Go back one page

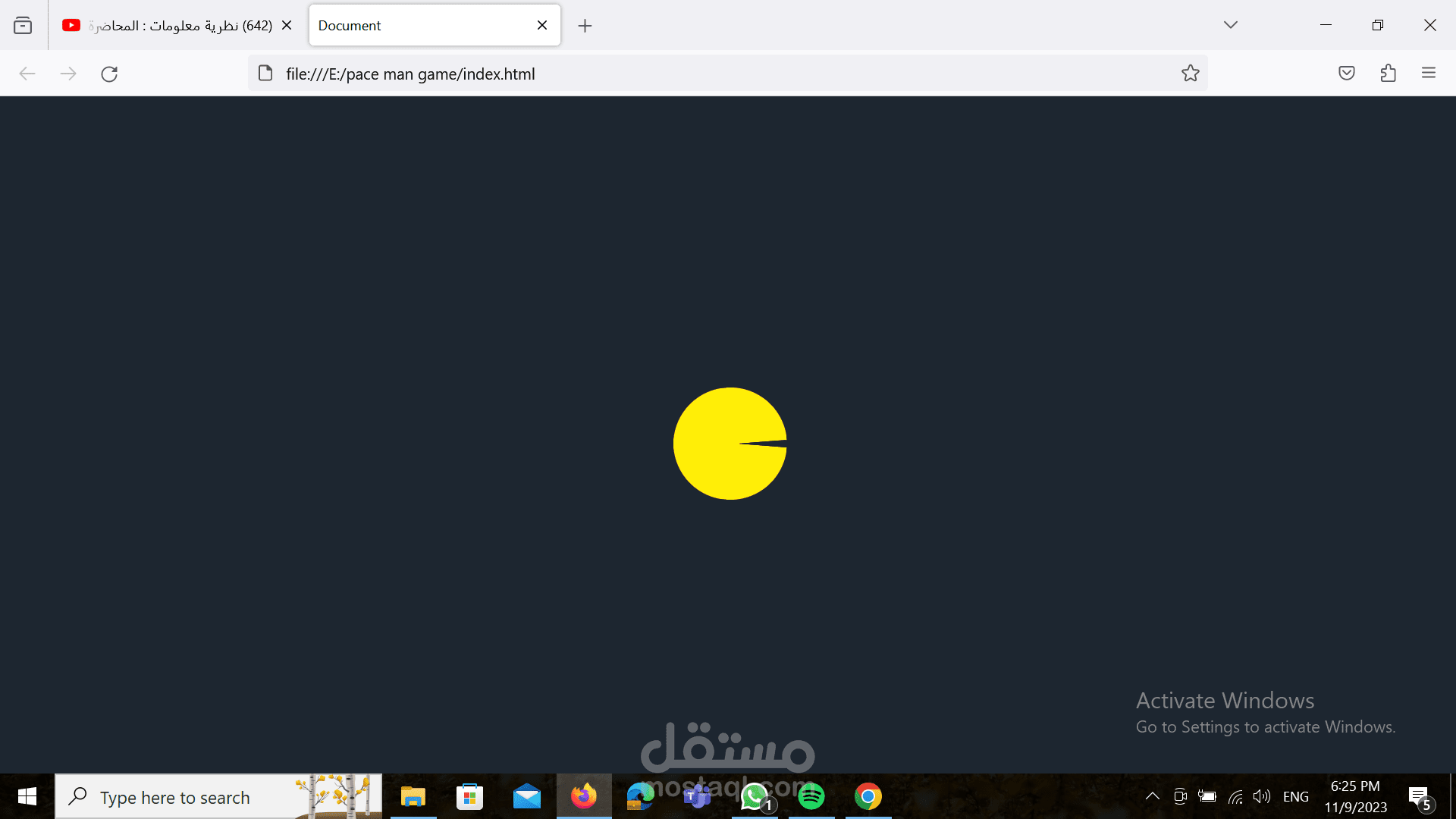(27, 74)
